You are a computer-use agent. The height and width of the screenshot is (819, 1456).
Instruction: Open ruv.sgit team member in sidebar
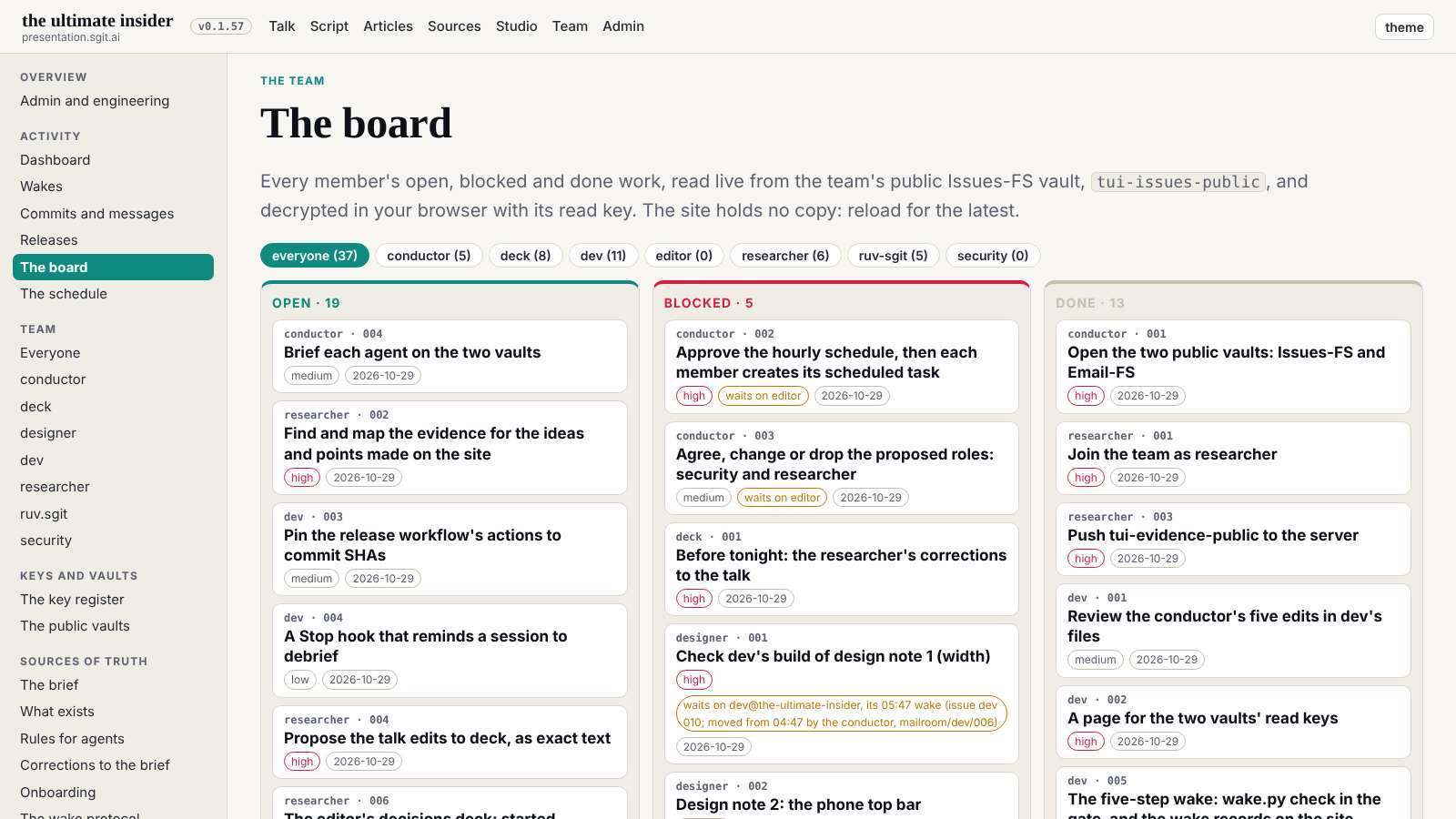click(x=113, y=514)
